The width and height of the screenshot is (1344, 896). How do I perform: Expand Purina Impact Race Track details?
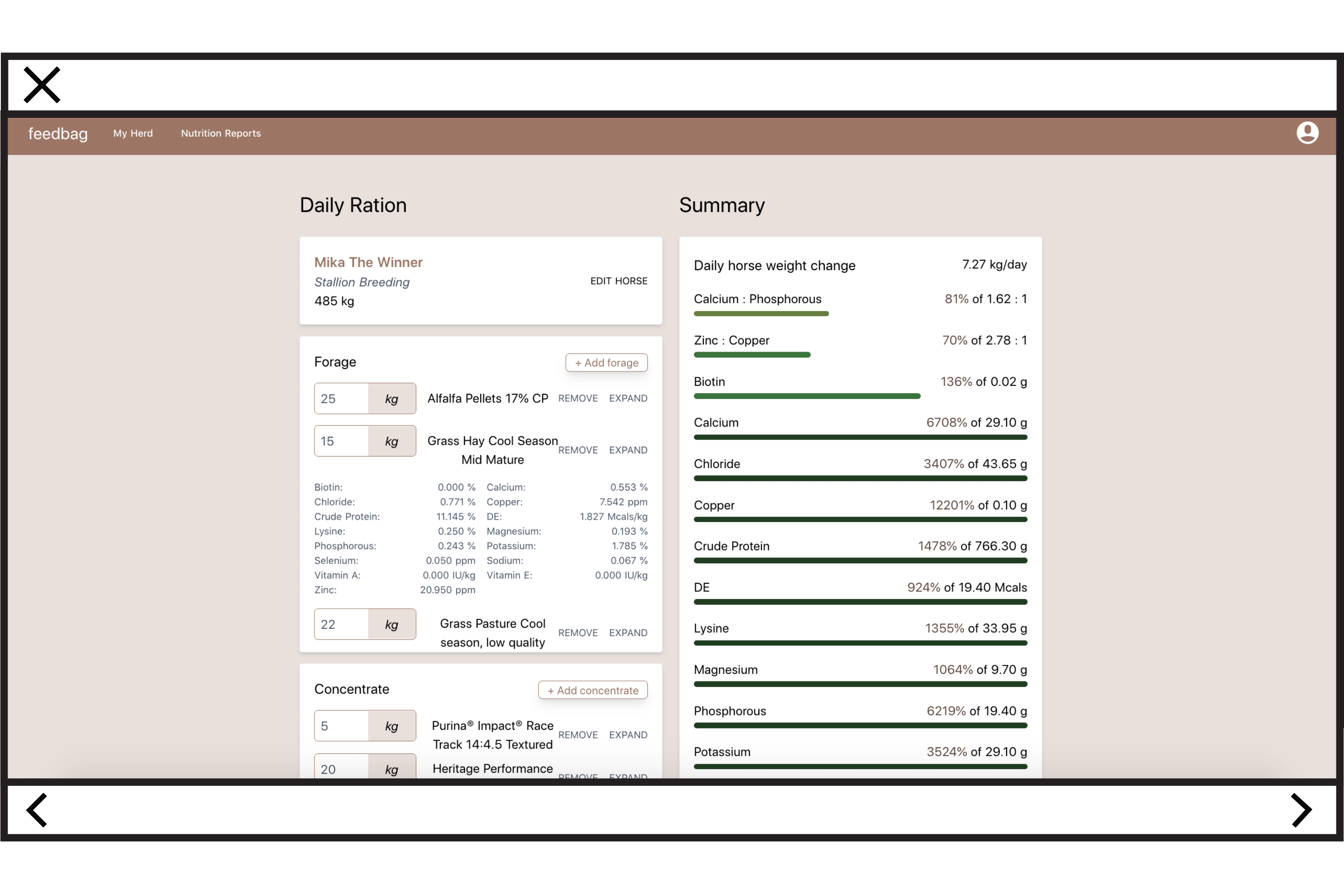point(628,735)
